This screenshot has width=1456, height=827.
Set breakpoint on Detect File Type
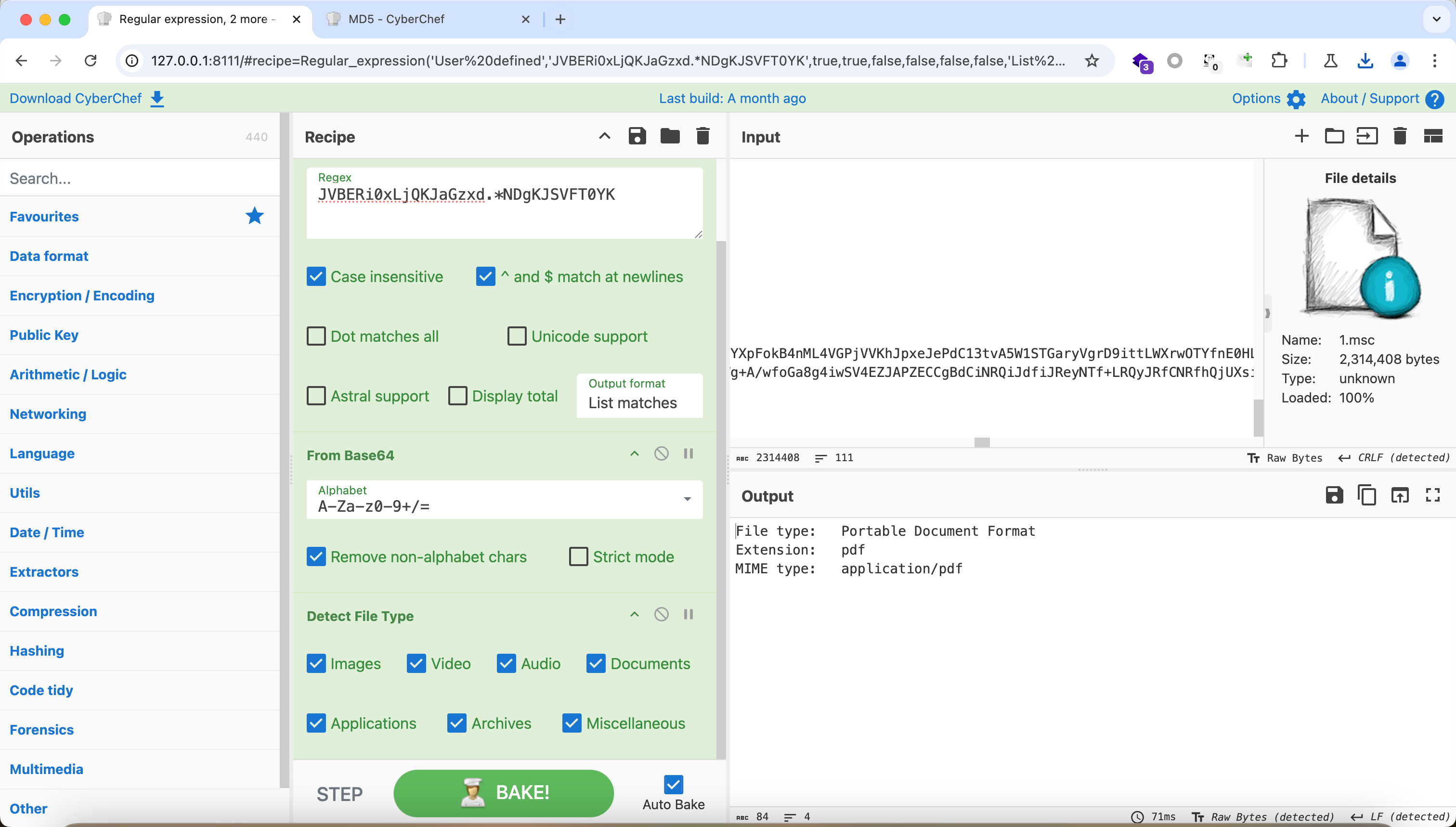pyautogui.click(x=689, y=614)
